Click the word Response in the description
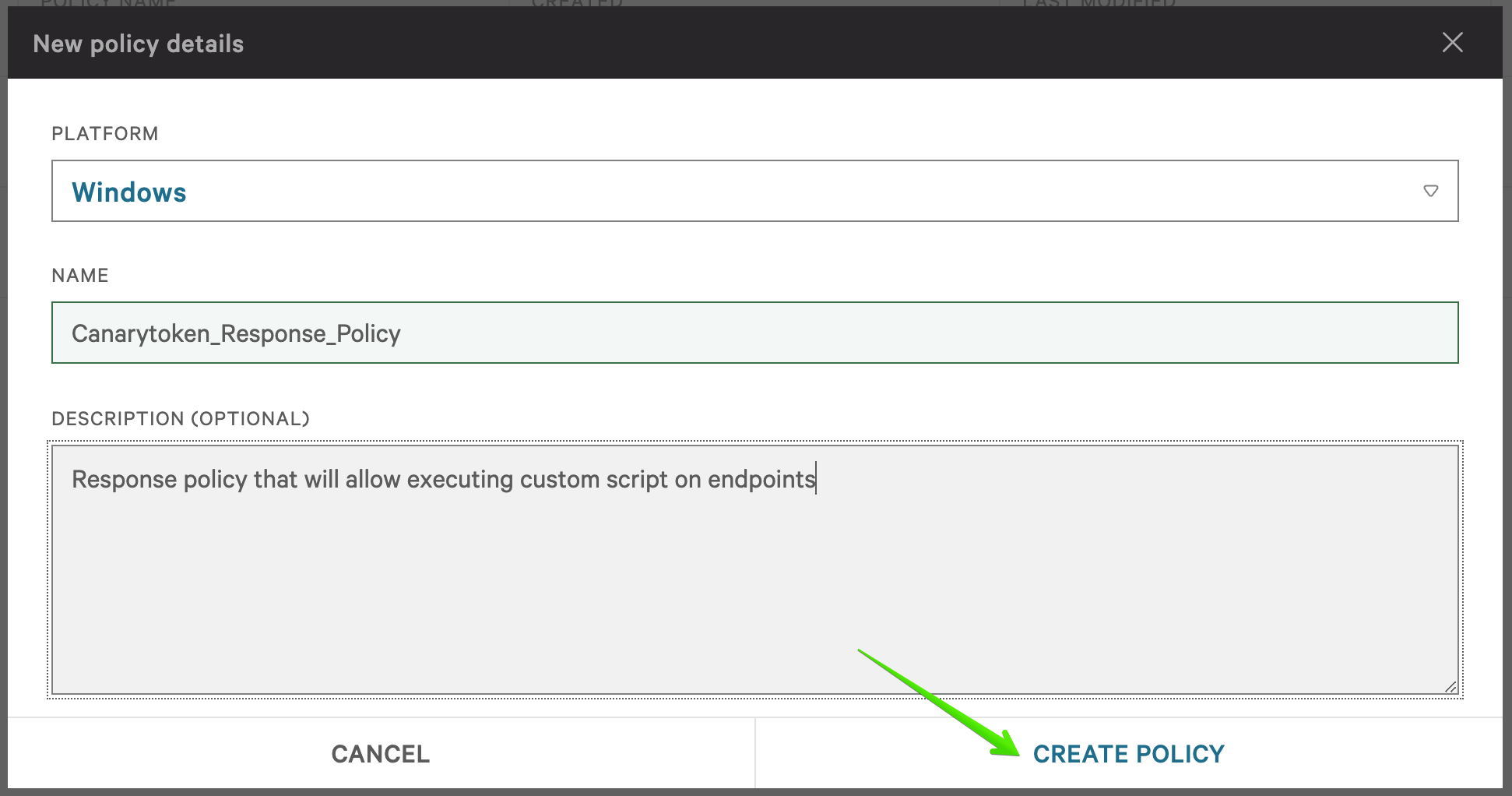Screen dimensions: 1512x796 (x=125, y=479)
